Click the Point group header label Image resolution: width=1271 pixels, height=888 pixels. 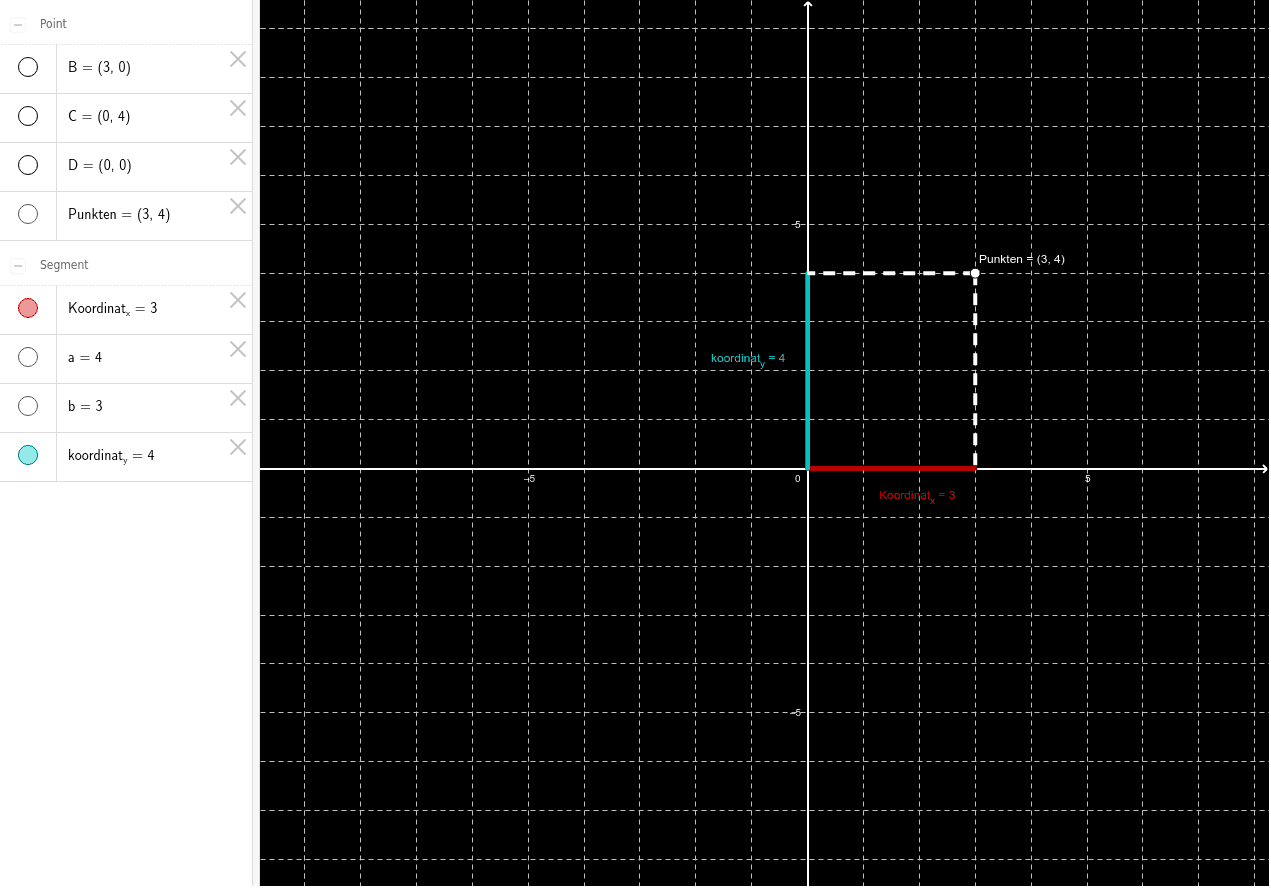tap(53, 23)
